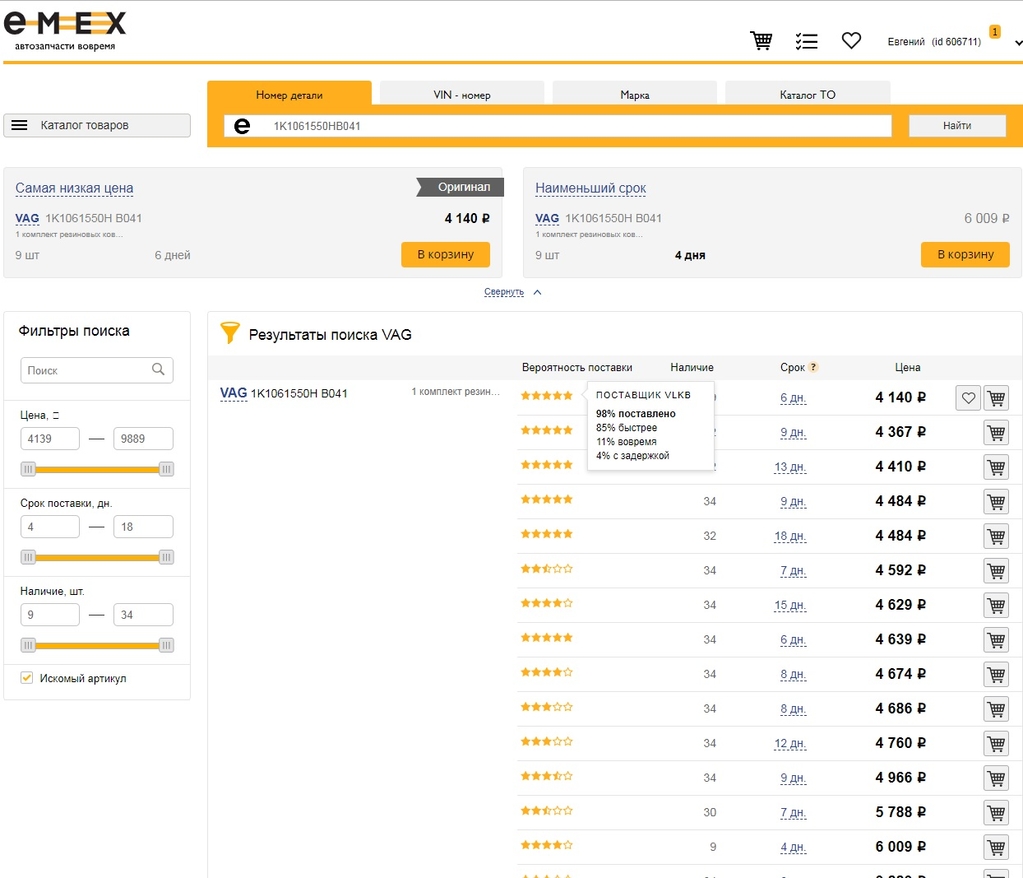
Task: Click the 15 дн. delivery term link
Action: pos(790,605)
